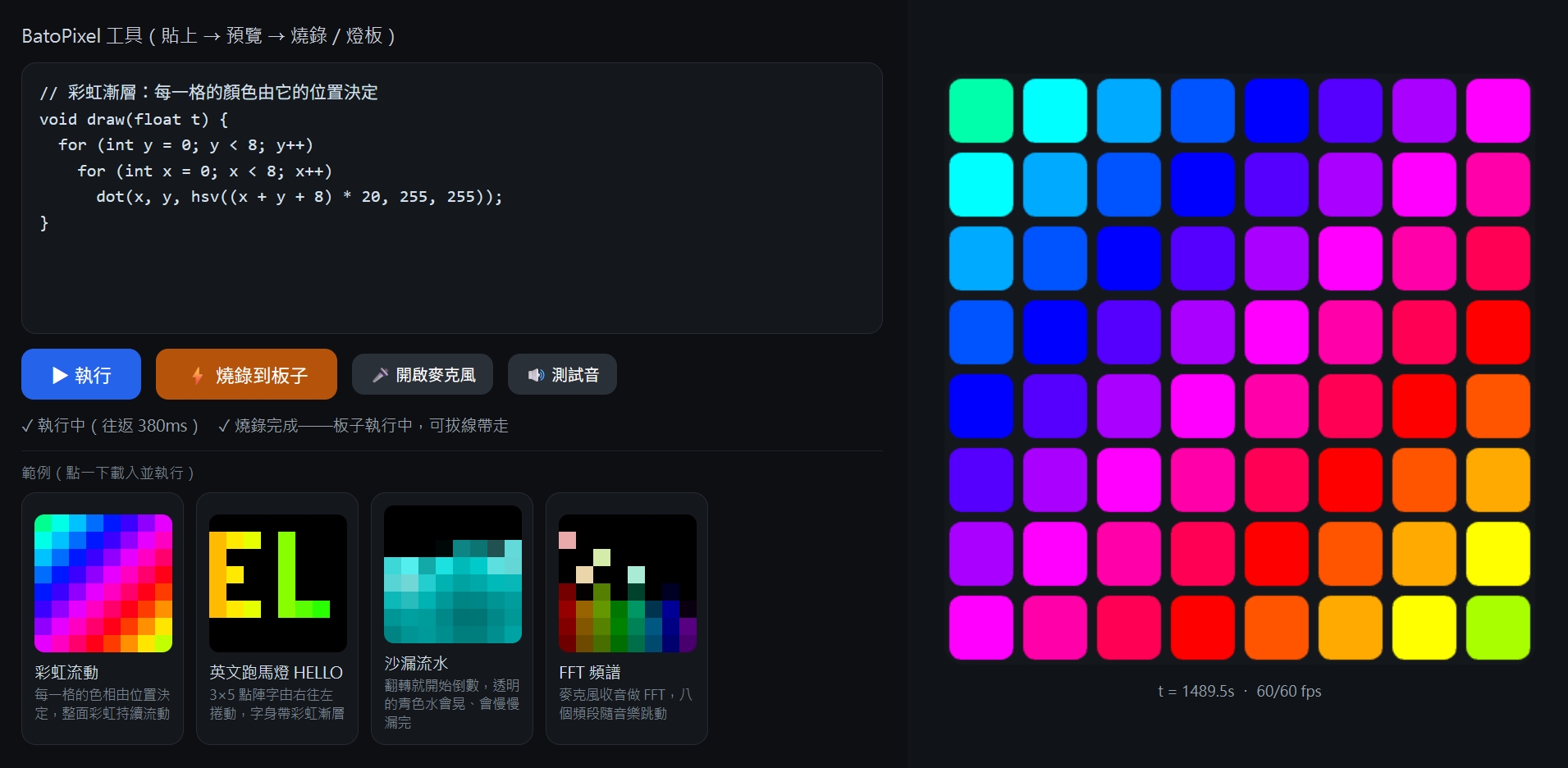Click the 英文跑馬燈 HELLO card title

point(276,672)
